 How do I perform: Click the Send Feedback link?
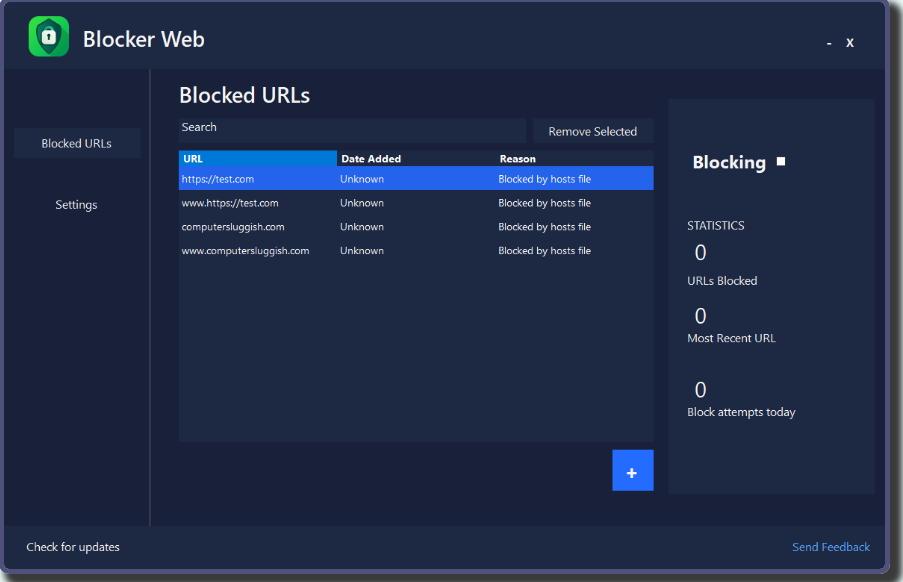click(830, 547)
